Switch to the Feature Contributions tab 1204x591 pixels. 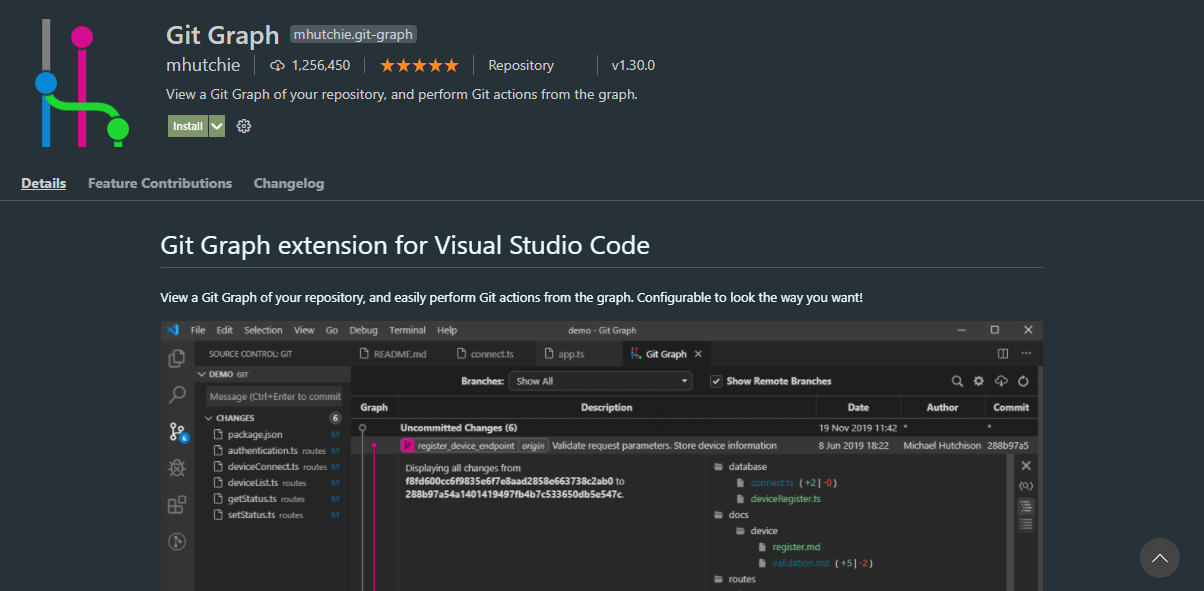(160, 183)
